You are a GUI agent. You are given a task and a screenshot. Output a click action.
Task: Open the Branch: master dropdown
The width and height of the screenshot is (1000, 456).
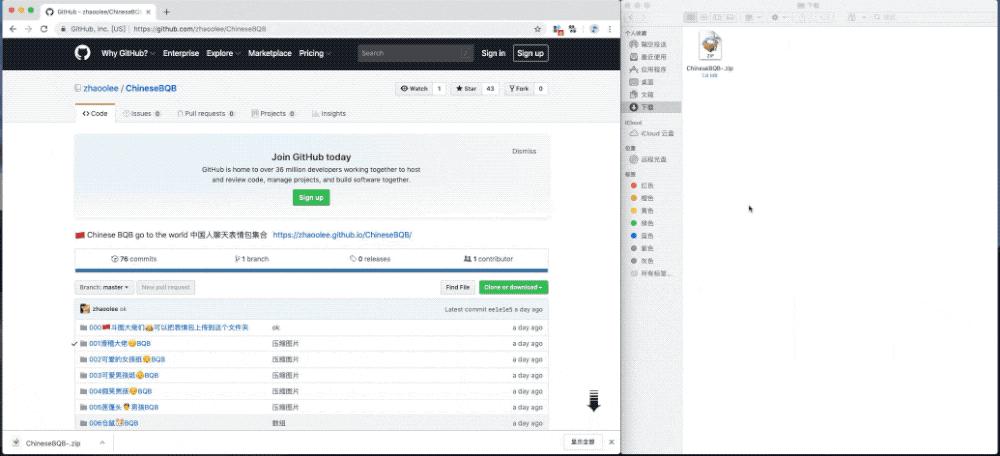[105, 288]
